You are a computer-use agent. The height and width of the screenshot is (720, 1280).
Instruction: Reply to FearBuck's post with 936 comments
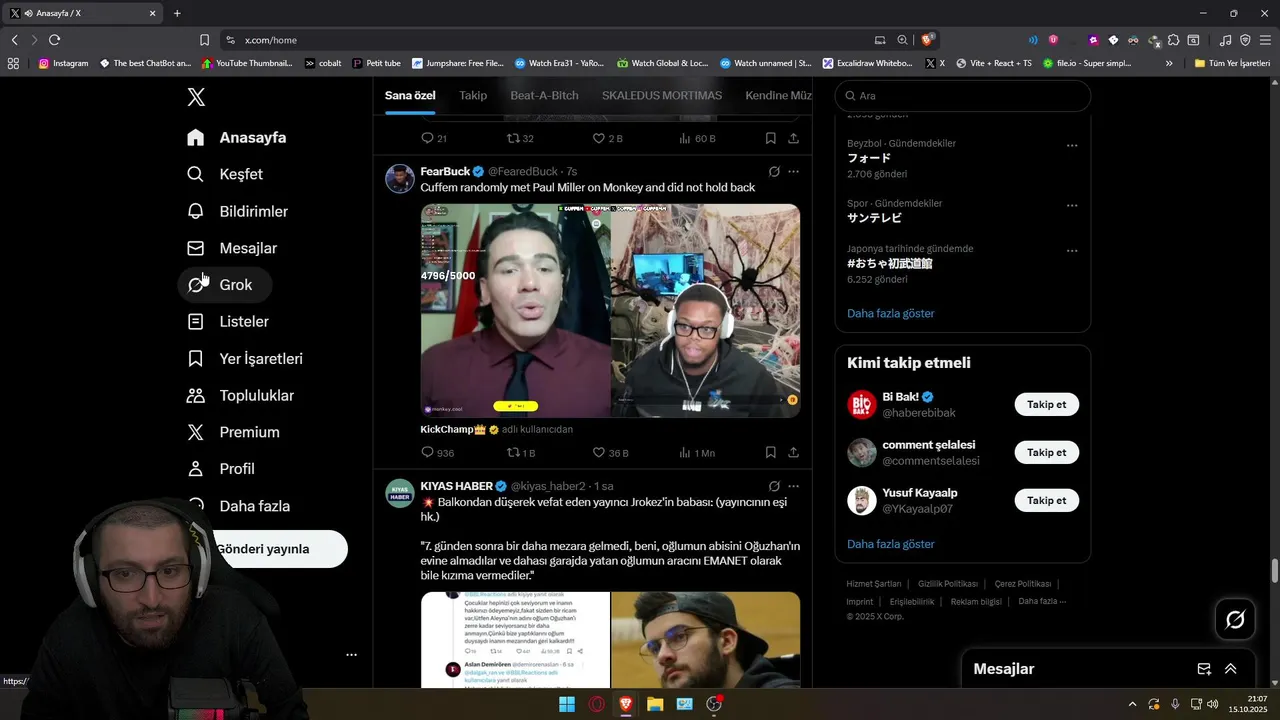(437, 453)
